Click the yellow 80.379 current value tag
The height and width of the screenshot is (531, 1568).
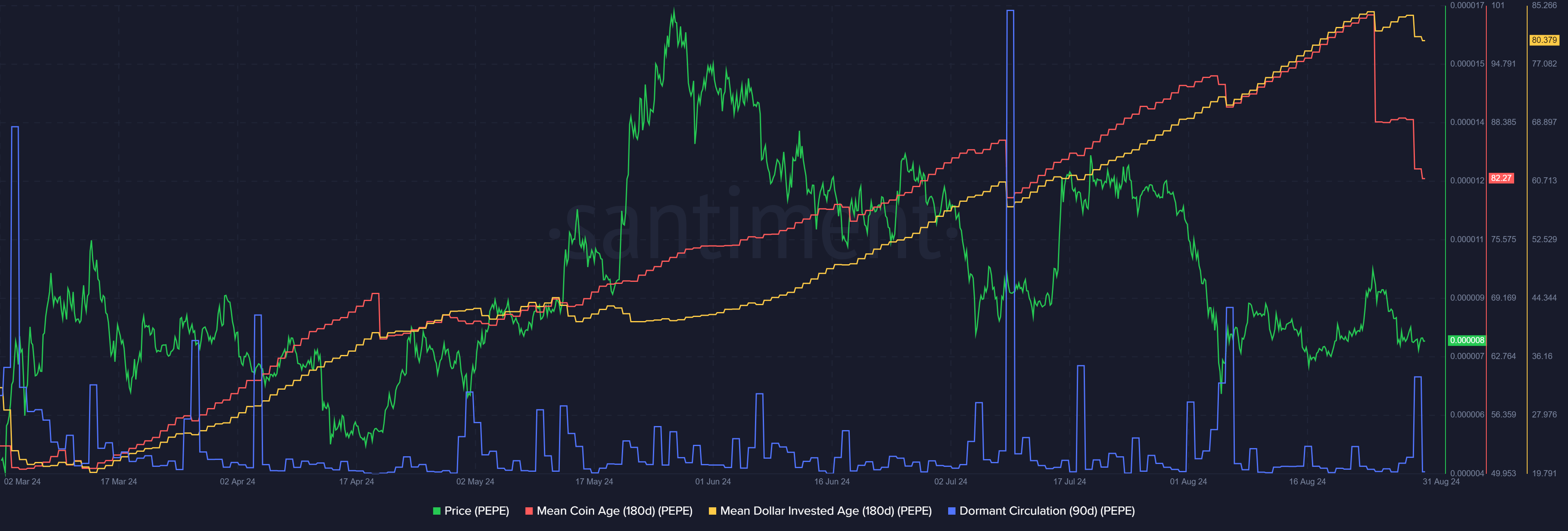coord(1544,40)
